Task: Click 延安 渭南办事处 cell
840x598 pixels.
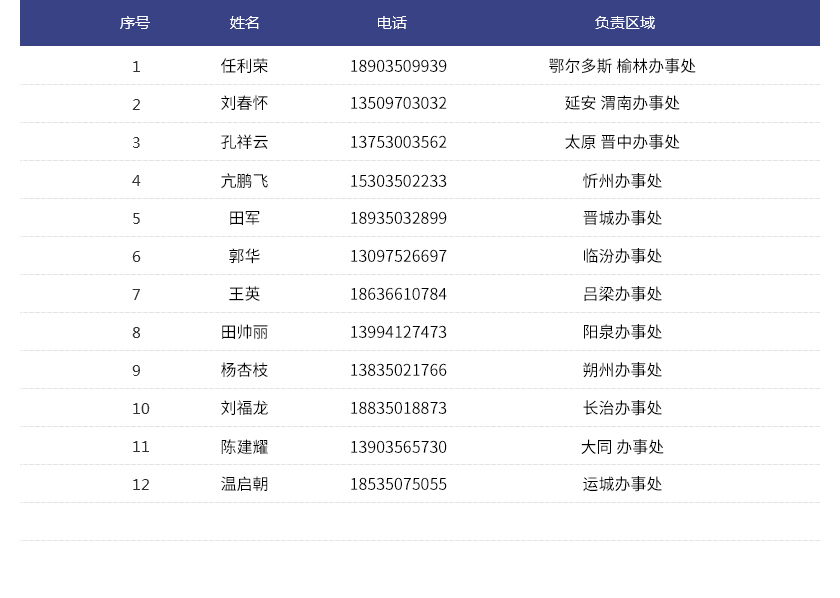Action: [622, 103]
